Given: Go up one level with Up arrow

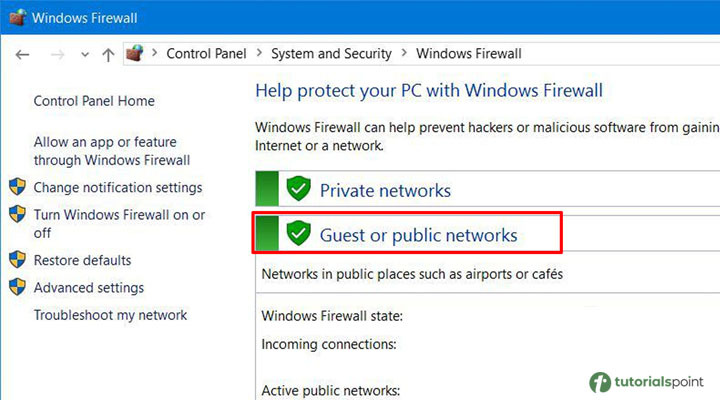Looking at the screenshot, I should coord(108,54).
